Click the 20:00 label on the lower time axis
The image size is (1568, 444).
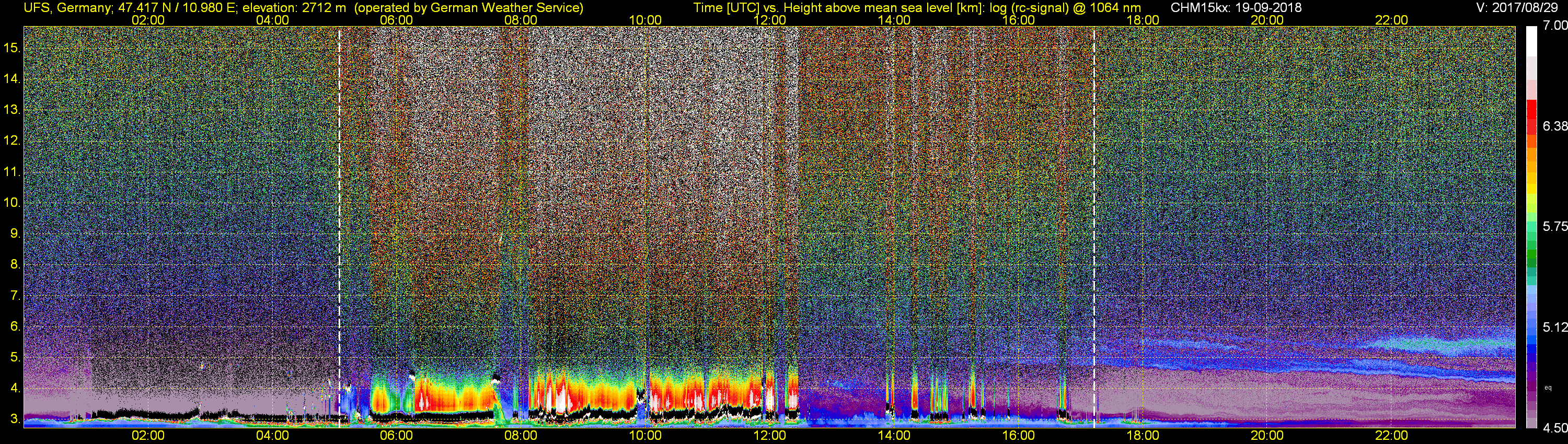(1267, 436)
